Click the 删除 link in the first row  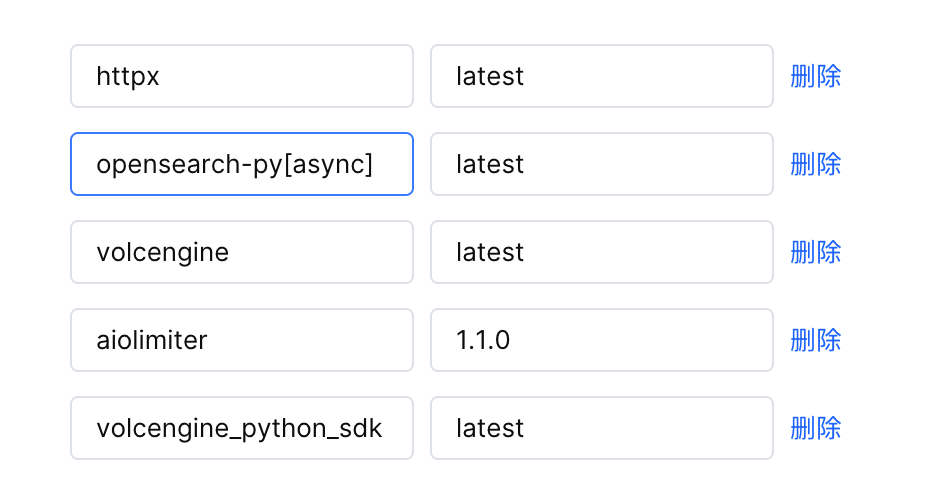[x=815, y=76]
